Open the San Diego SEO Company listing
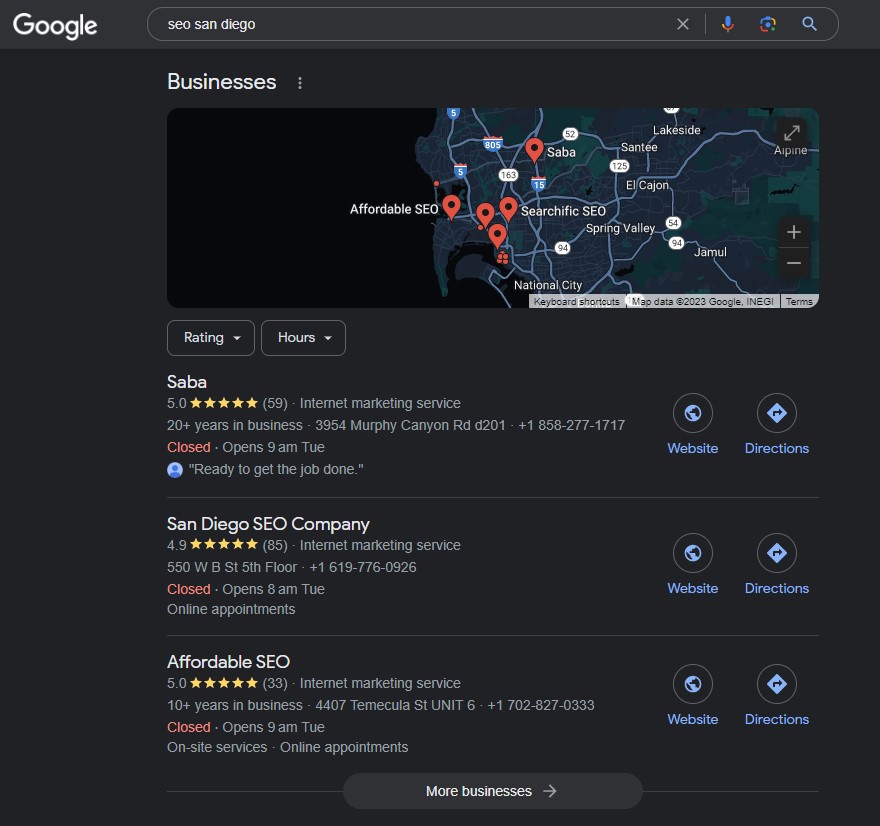 [268, 524]
